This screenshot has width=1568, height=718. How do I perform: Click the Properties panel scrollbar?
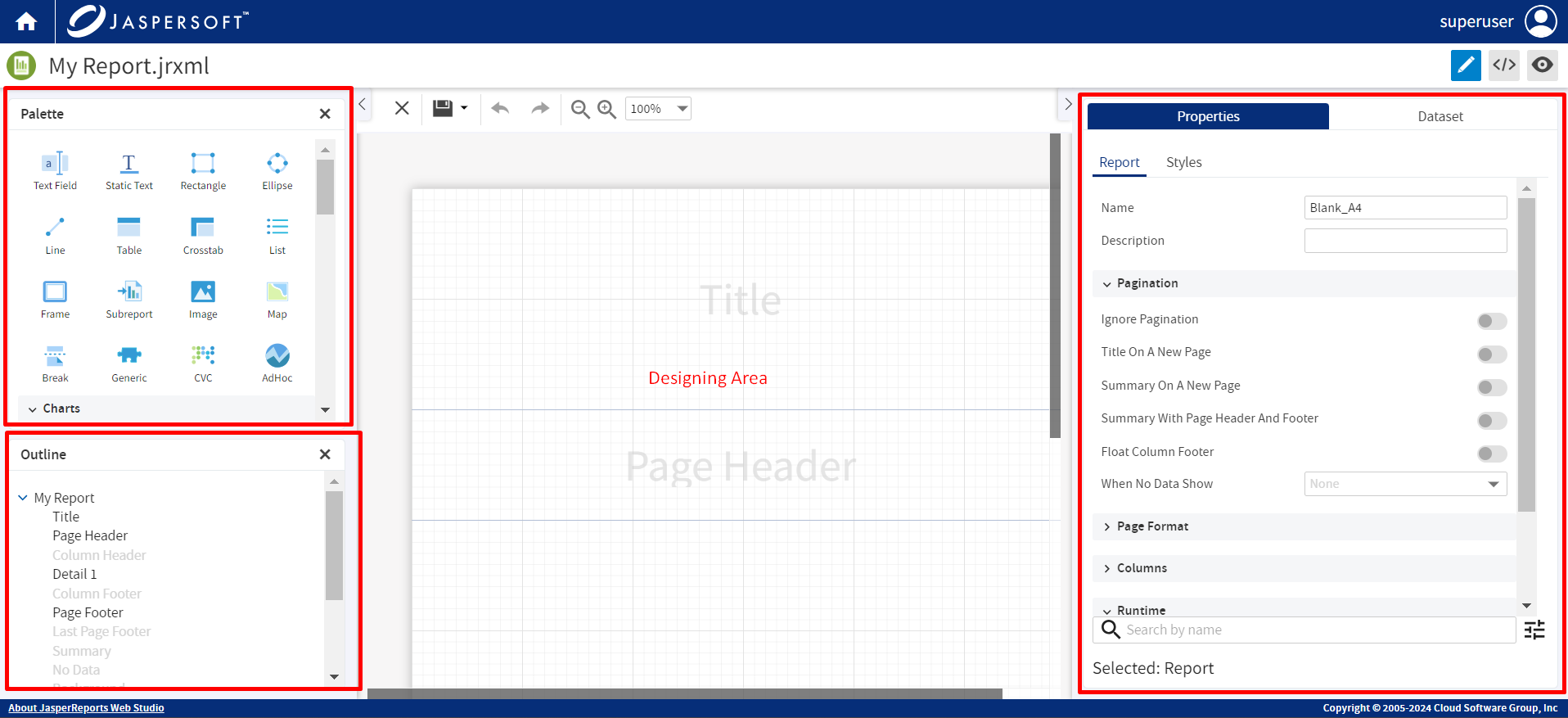click(x=1526, y=354)
